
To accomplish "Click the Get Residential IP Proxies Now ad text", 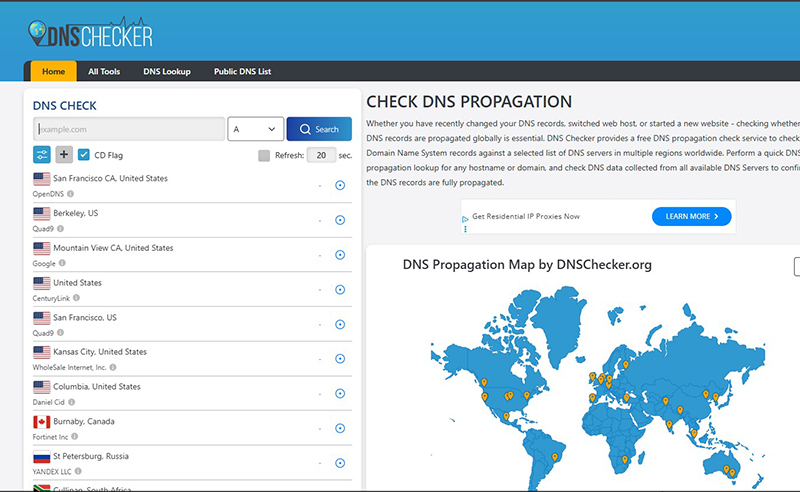I will (526, 216).
